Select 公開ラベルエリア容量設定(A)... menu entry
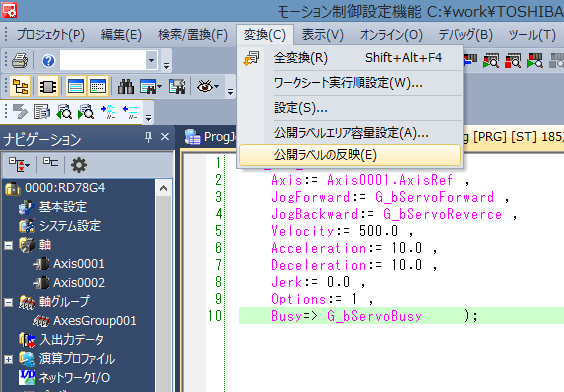The image size is (564, 392). (x=350, y=133)
